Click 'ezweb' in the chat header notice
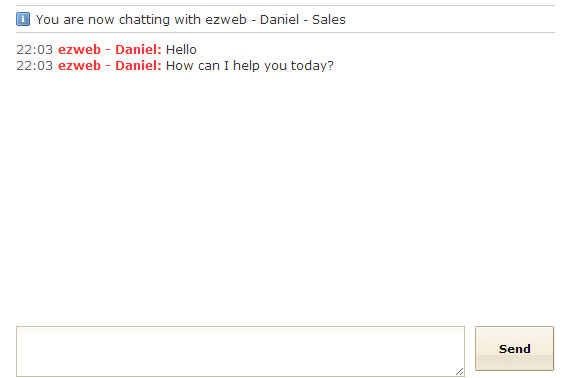 (x=226, y=19)
